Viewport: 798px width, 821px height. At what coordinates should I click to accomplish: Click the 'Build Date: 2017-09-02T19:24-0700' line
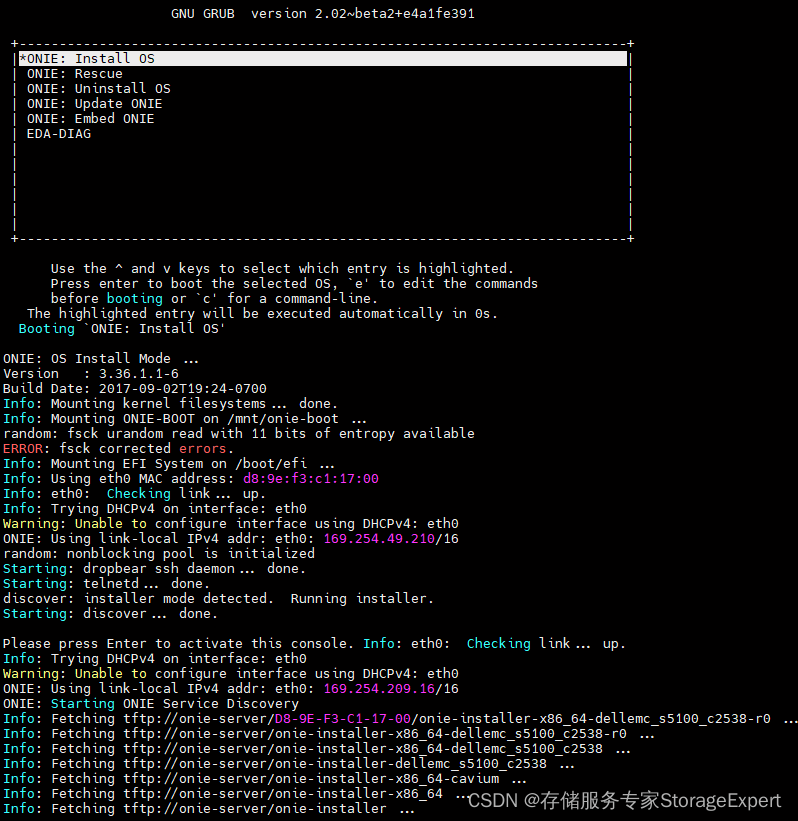(135, 389)
